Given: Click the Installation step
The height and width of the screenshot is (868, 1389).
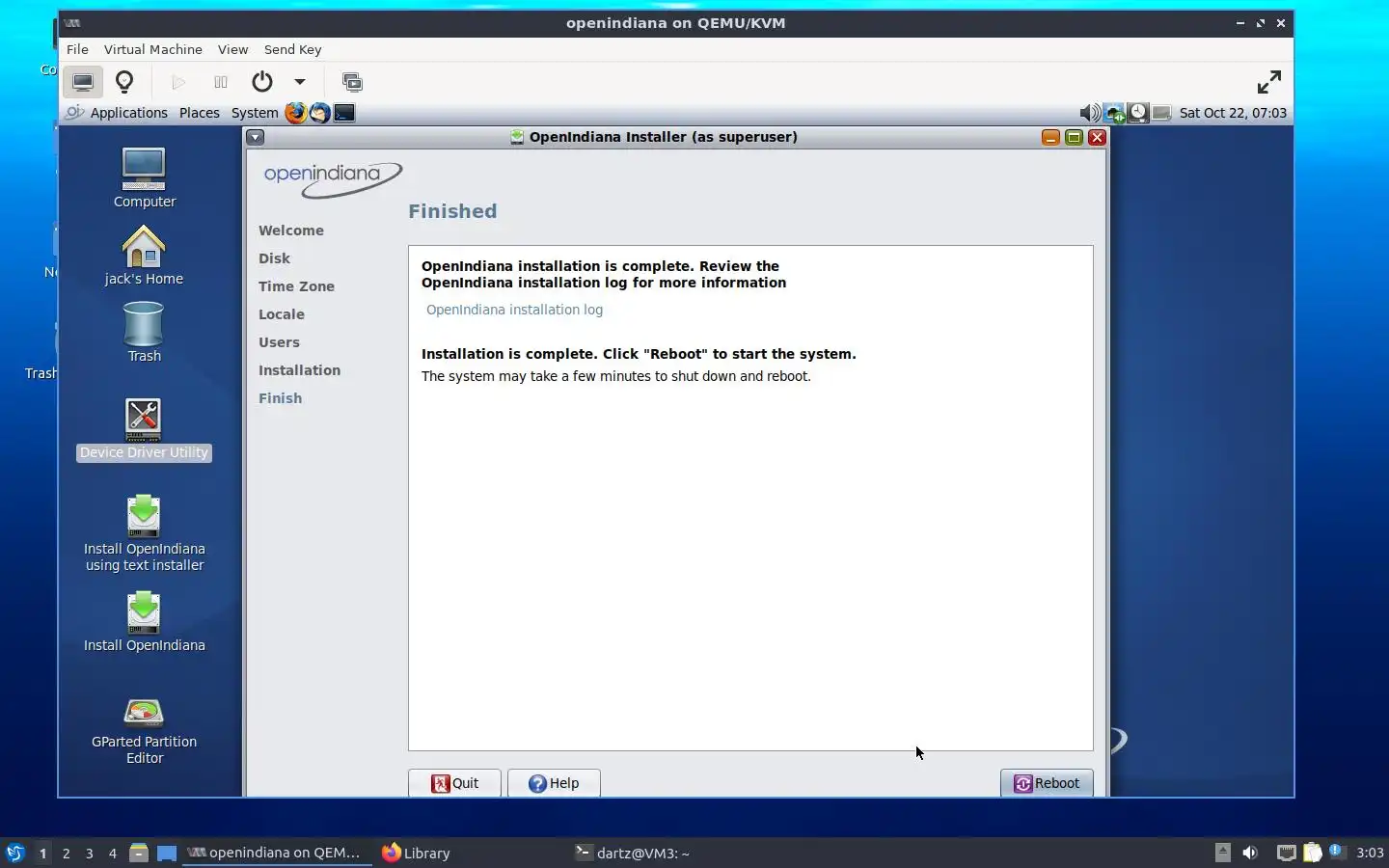Looking at the screenshot, I should coord(299,370).
